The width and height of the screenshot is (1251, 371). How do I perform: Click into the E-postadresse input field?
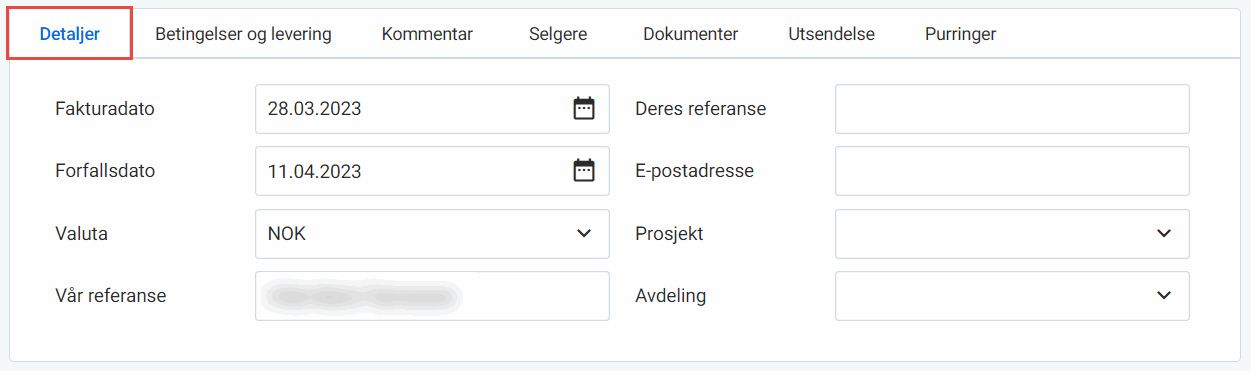(1012, 171)
